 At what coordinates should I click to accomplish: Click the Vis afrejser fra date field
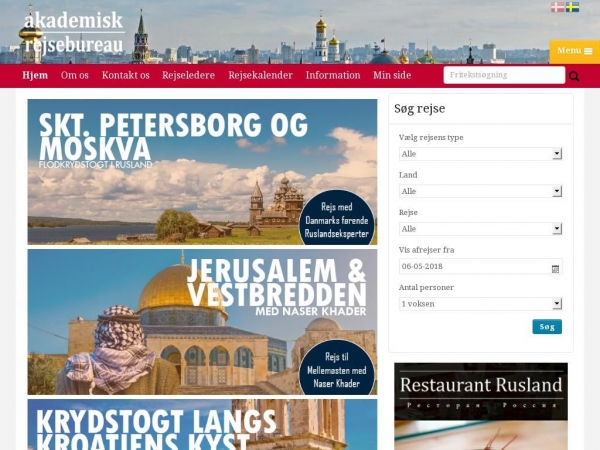point(480,266)
